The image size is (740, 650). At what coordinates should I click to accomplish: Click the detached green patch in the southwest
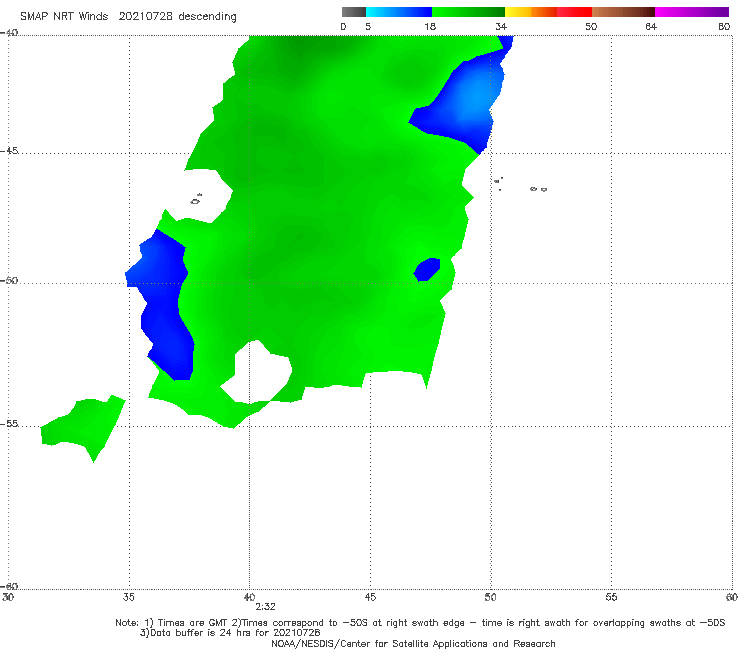(84, 428)
